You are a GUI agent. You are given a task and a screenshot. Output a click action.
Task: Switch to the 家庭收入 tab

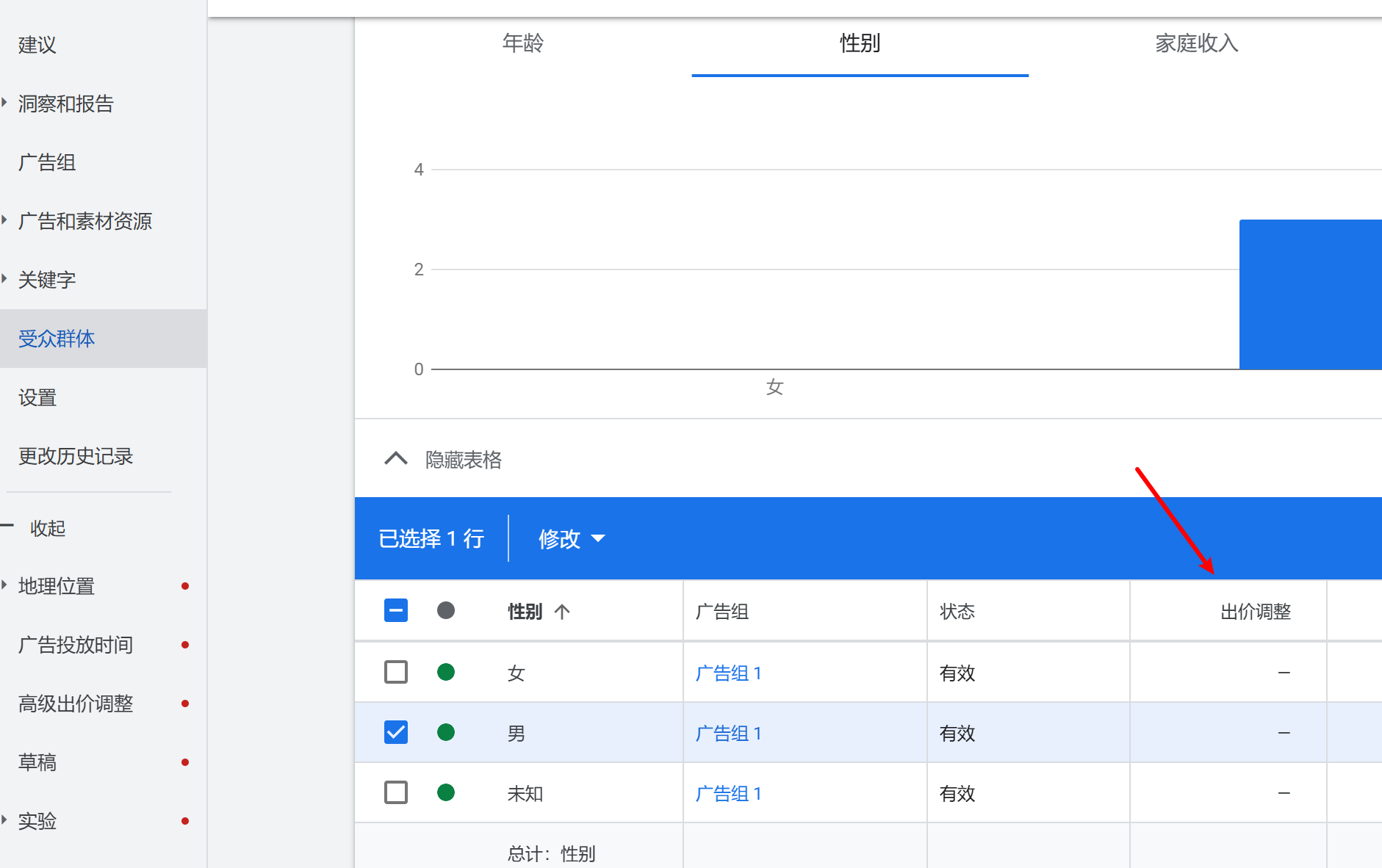click(x=1196, y=43)
